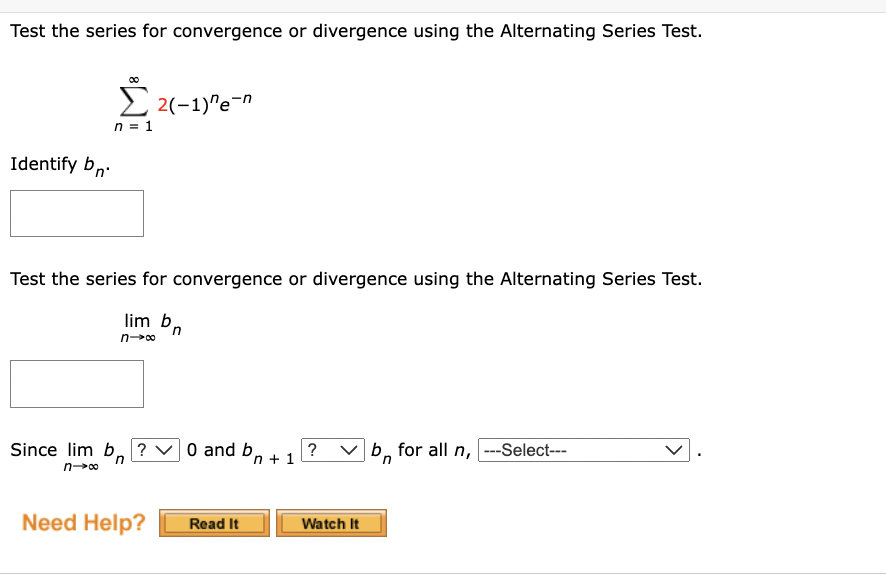Expand the chevron on the ---Select--- dropdown
The width and height of the screenshot is (886, 578).
[x=674, y=450]
